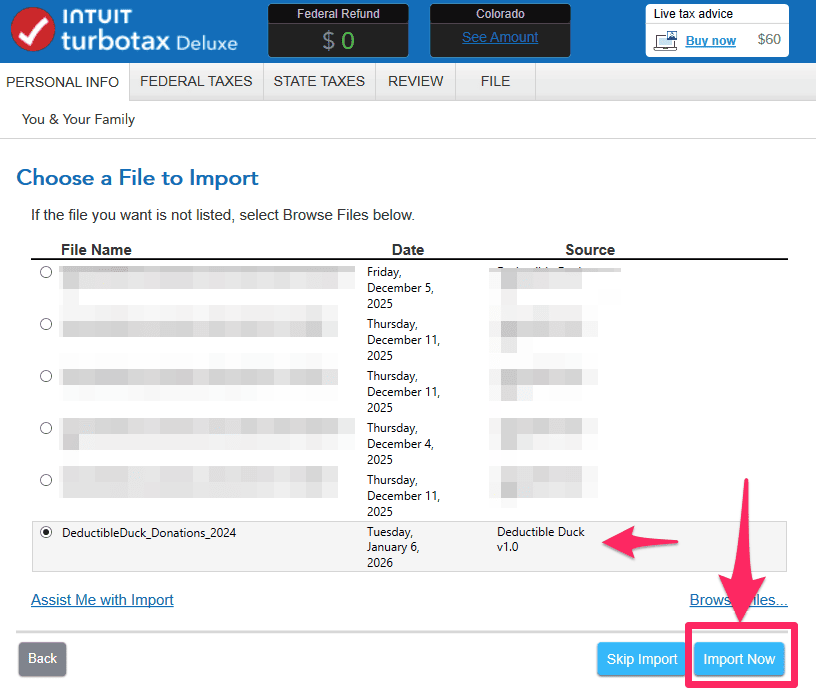
Task: Click the Buy now link
Action: pyautogui.click(x=710, y=41)
